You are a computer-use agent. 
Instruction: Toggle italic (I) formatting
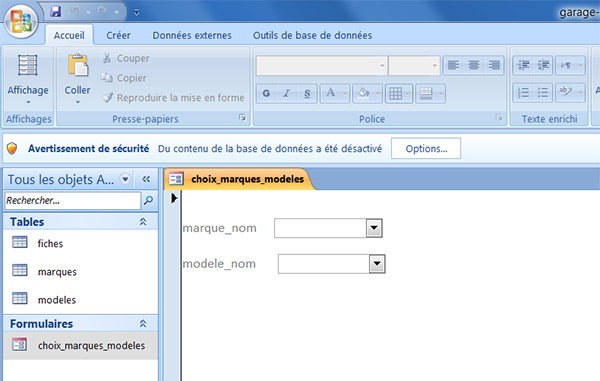(x=286, y=93)
